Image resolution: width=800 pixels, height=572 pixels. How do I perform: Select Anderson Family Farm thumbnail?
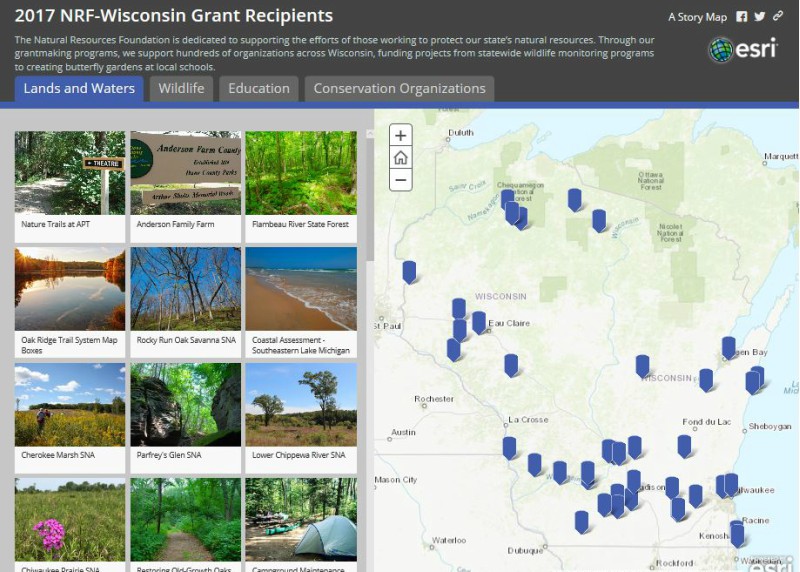[186, 173]
